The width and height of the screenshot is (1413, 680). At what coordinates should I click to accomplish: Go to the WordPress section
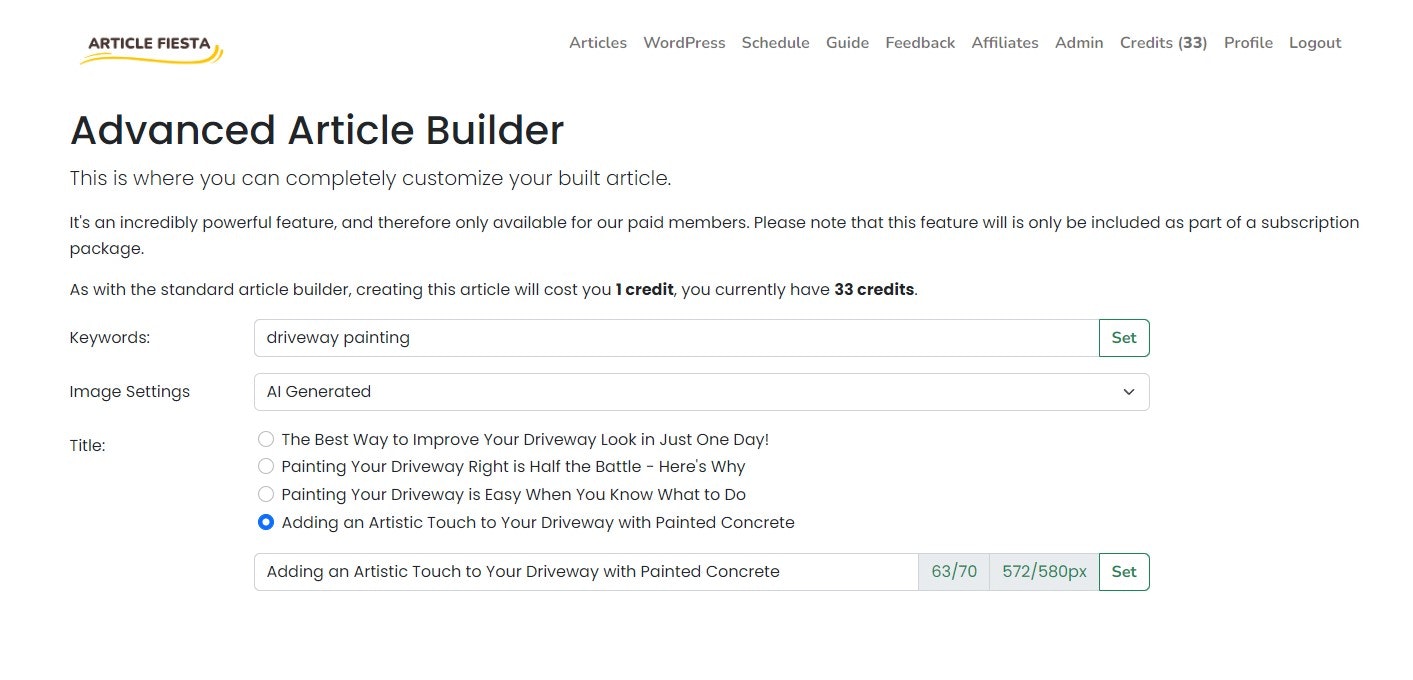(x=684, y=43)
